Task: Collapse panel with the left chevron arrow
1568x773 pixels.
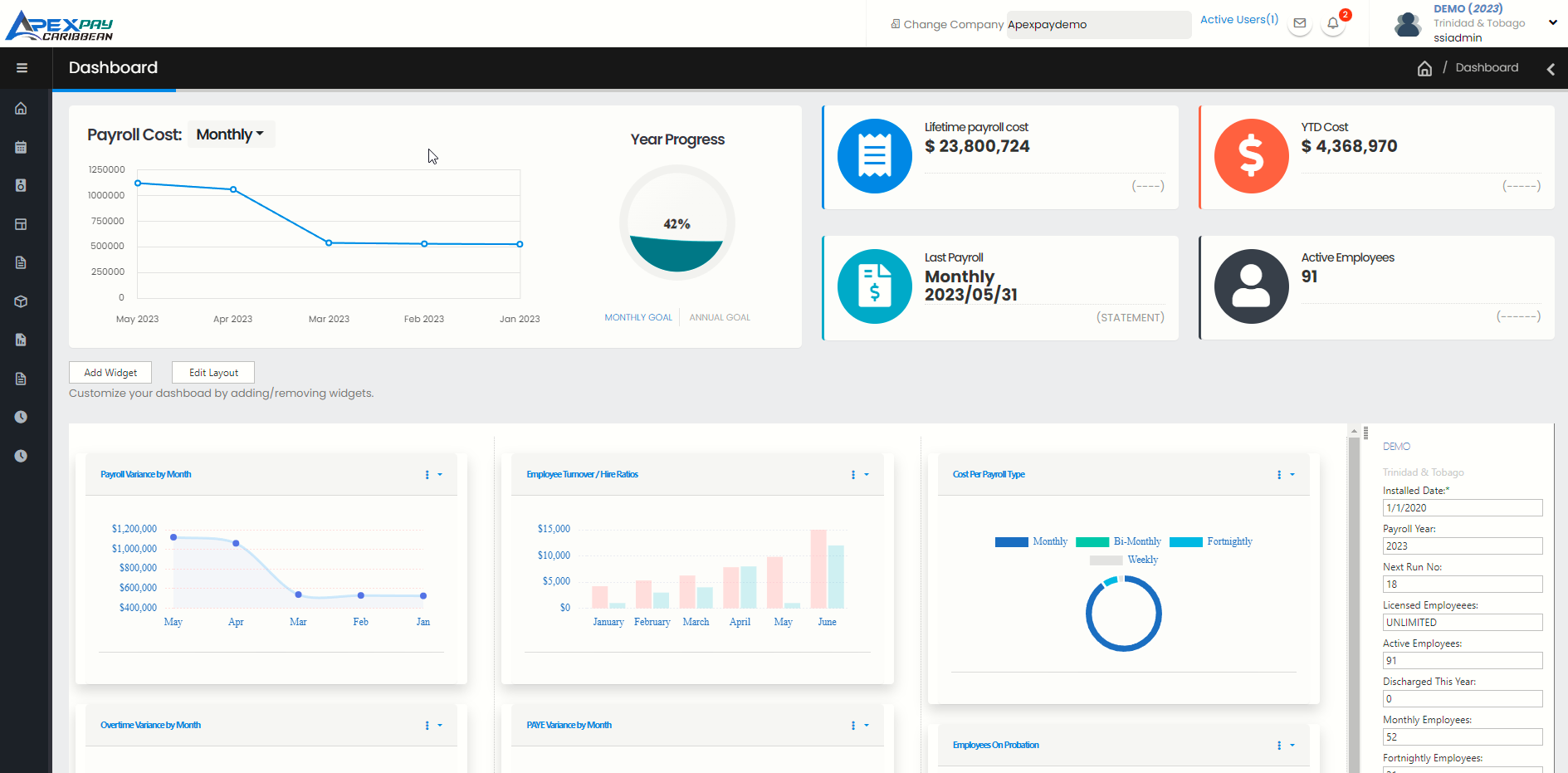Action: click(x=1551, y=69)
